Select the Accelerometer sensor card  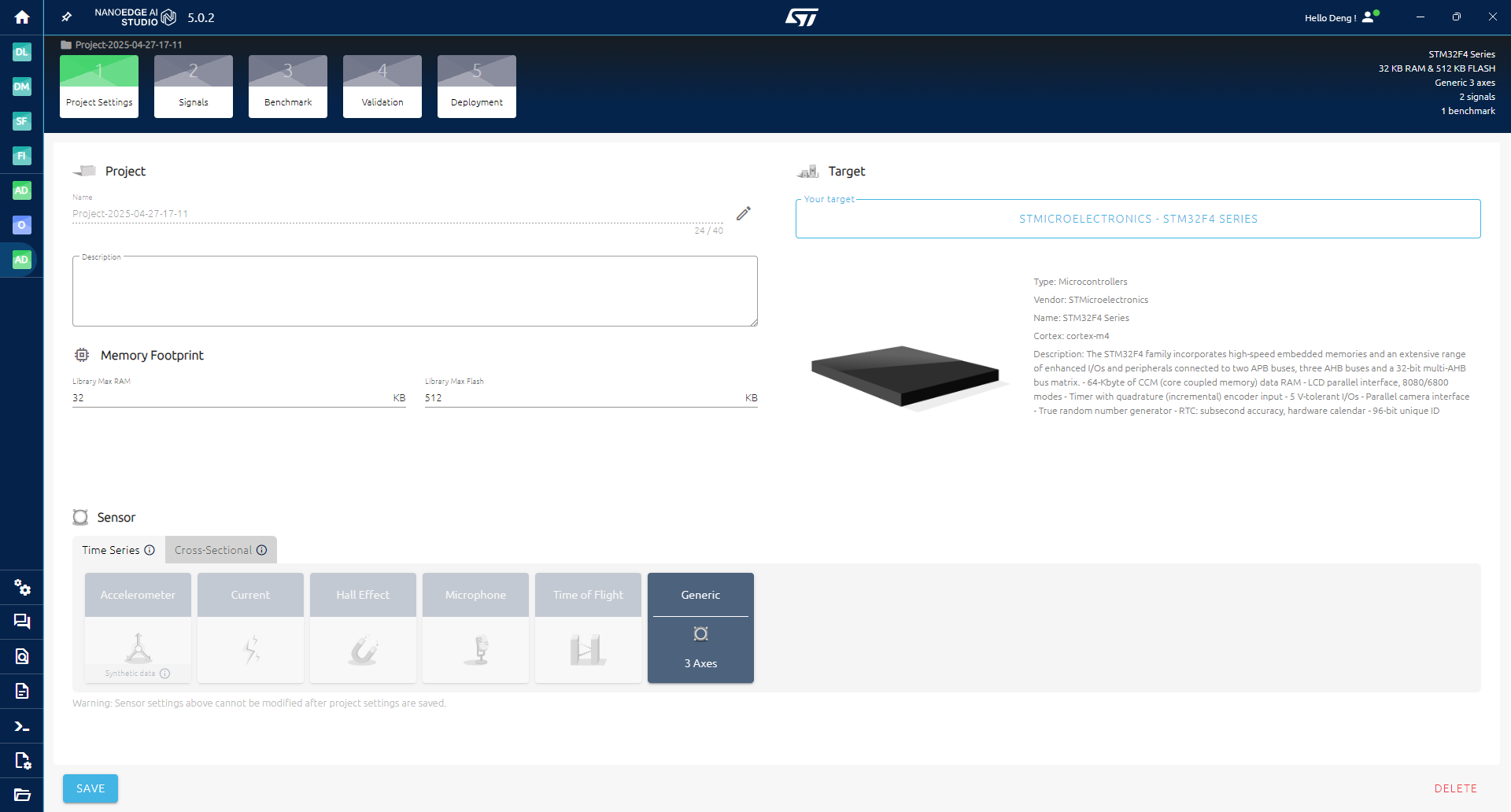click(x=138, y=628)
